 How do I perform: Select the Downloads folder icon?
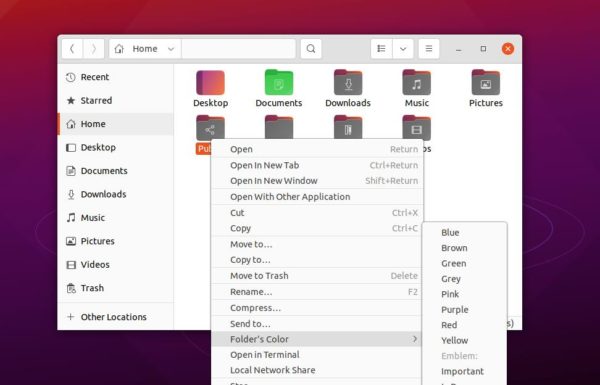[x=348, y=82]
